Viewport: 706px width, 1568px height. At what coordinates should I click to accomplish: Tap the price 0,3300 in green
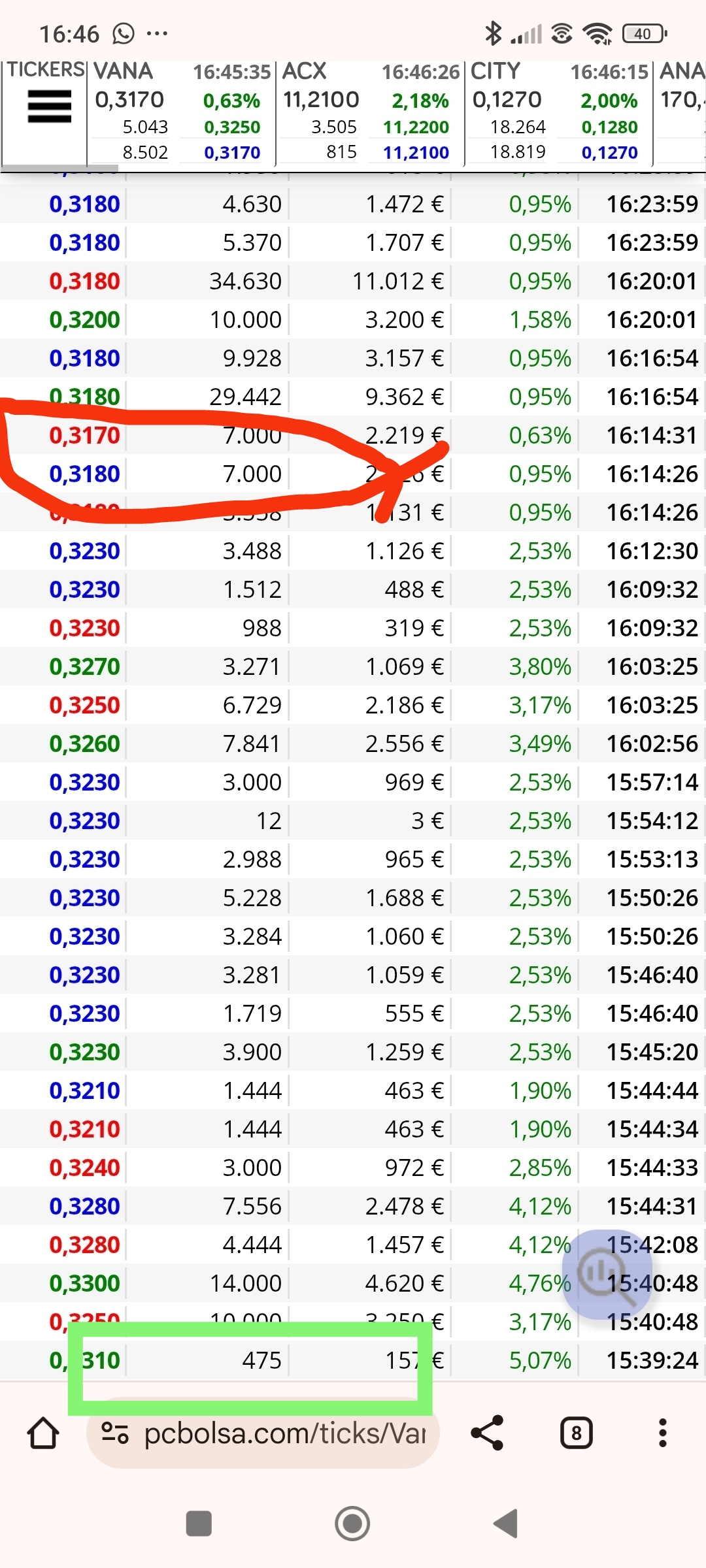coord(84,1283)
